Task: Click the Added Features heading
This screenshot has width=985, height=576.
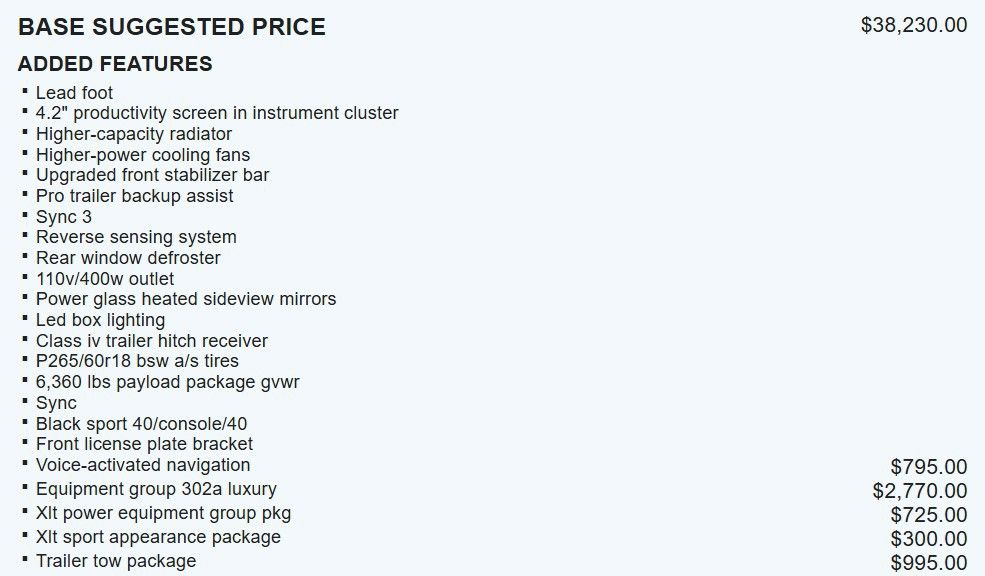Action: pyautogui.click(x=115, y=64)
